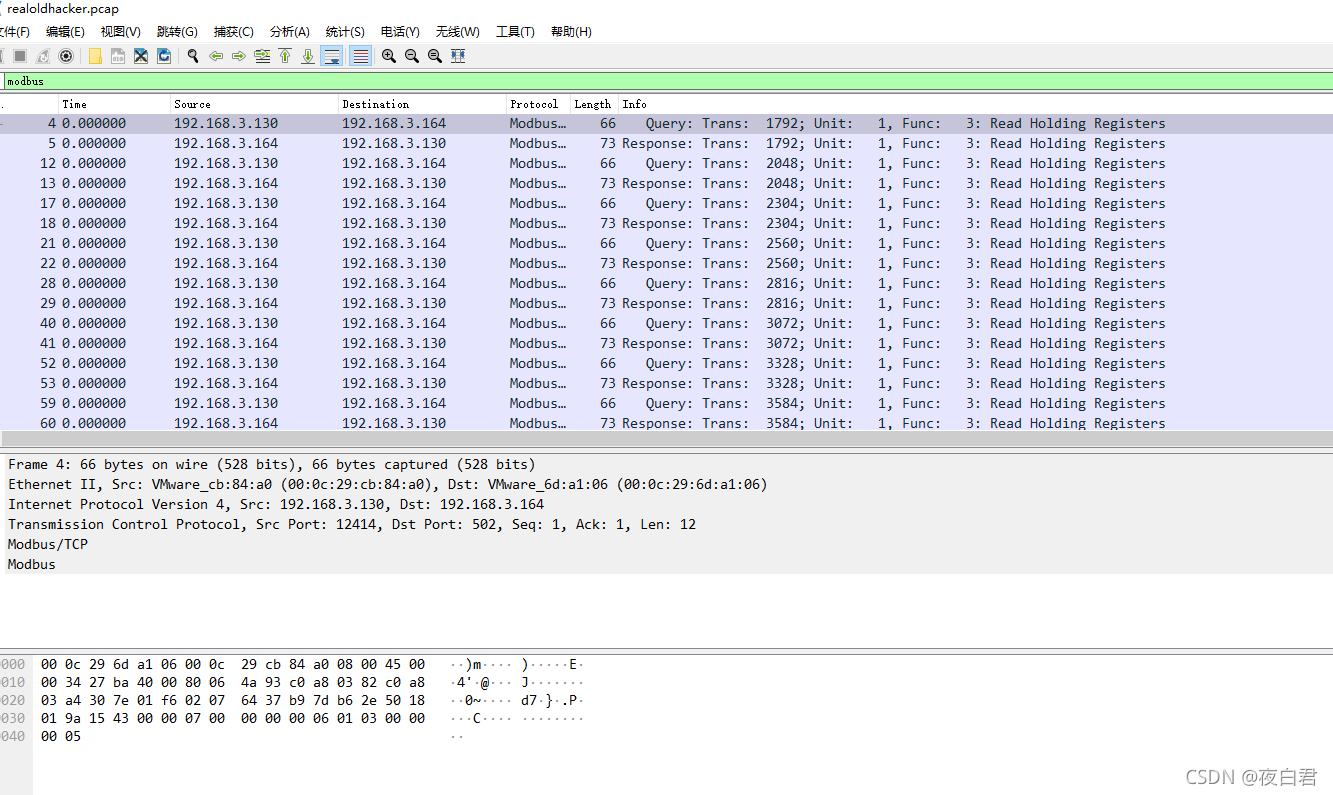
Task: Jump to the first packet icon
Action: pyautogui.click(x=285, y=56)
